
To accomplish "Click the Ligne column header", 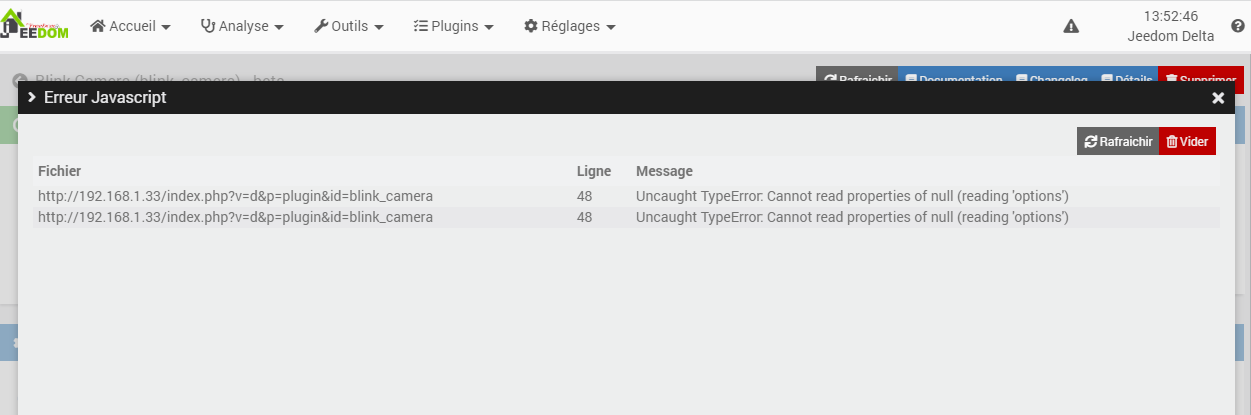I will (x=594, y=171).
